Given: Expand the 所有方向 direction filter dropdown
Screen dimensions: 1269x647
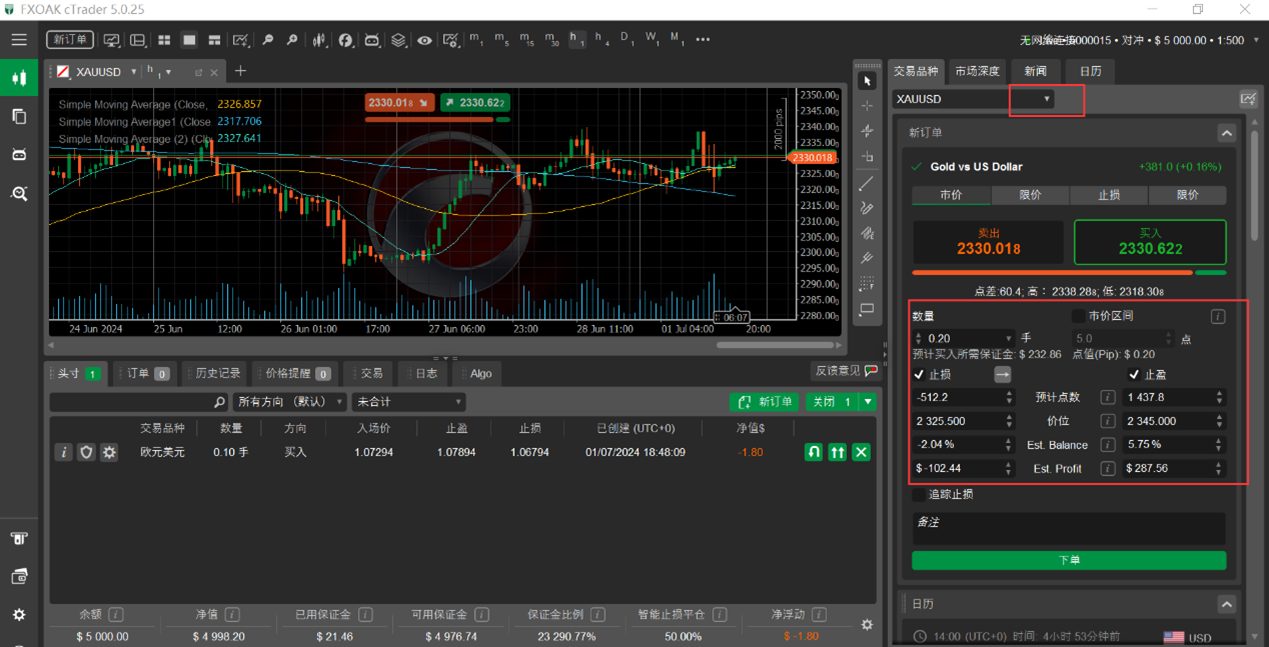Looking at the screenshot, I should [289, 402].
